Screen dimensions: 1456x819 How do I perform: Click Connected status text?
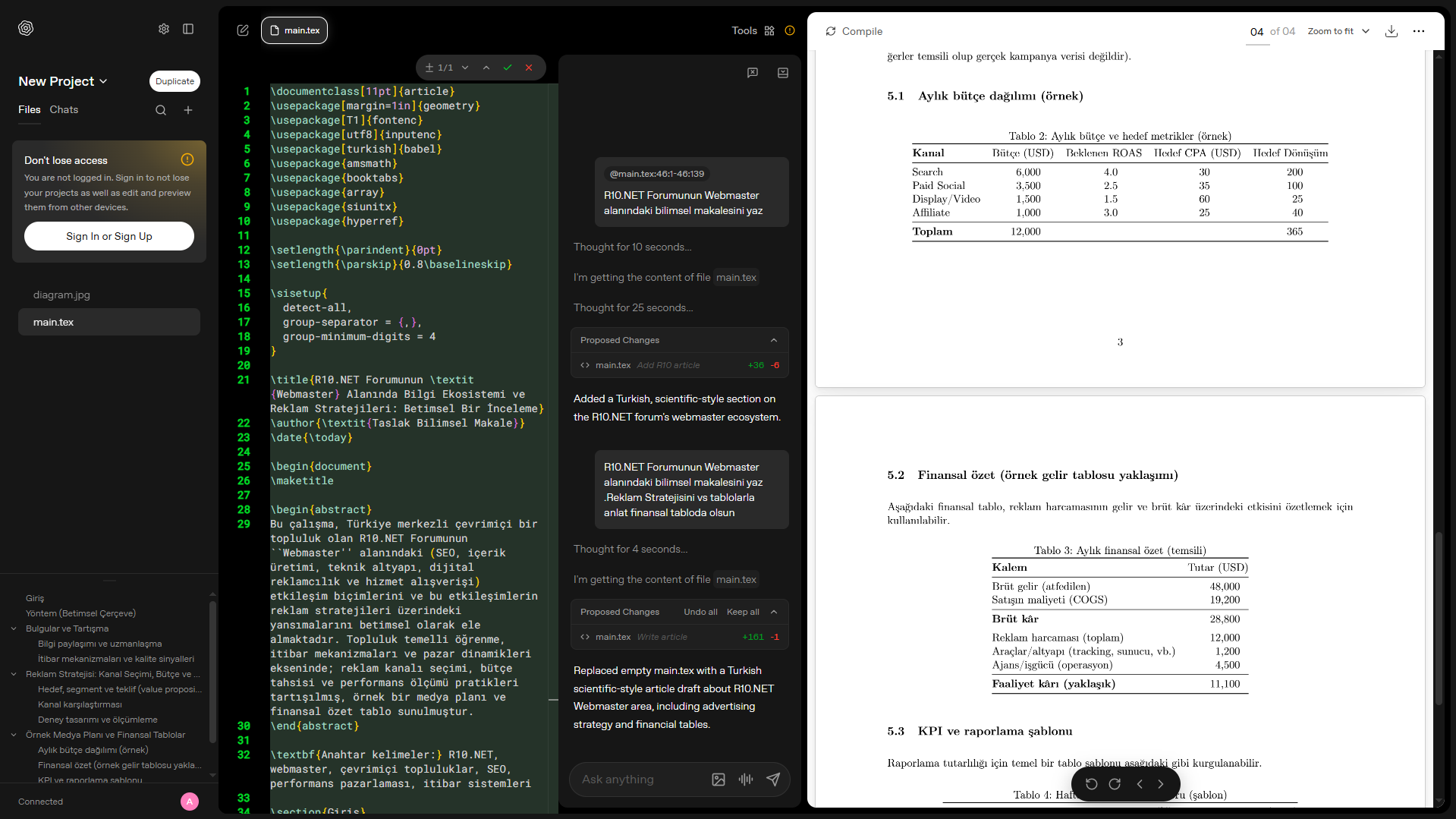[40, 802]
